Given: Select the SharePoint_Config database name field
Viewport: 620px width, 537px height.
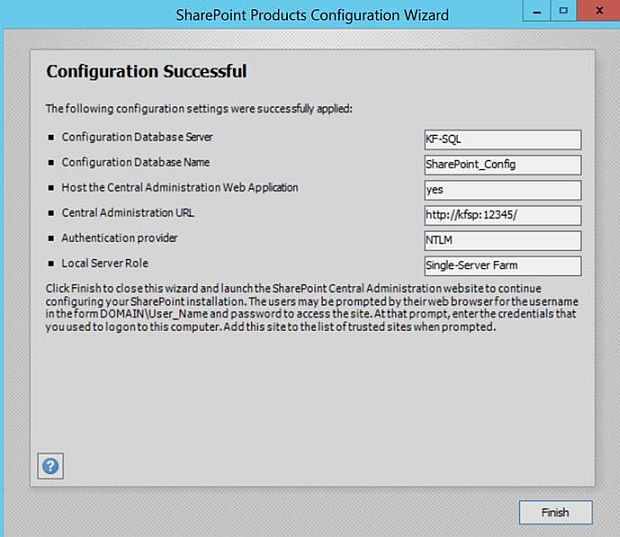Looking at the screenshot, I should [x=503, y=165].
